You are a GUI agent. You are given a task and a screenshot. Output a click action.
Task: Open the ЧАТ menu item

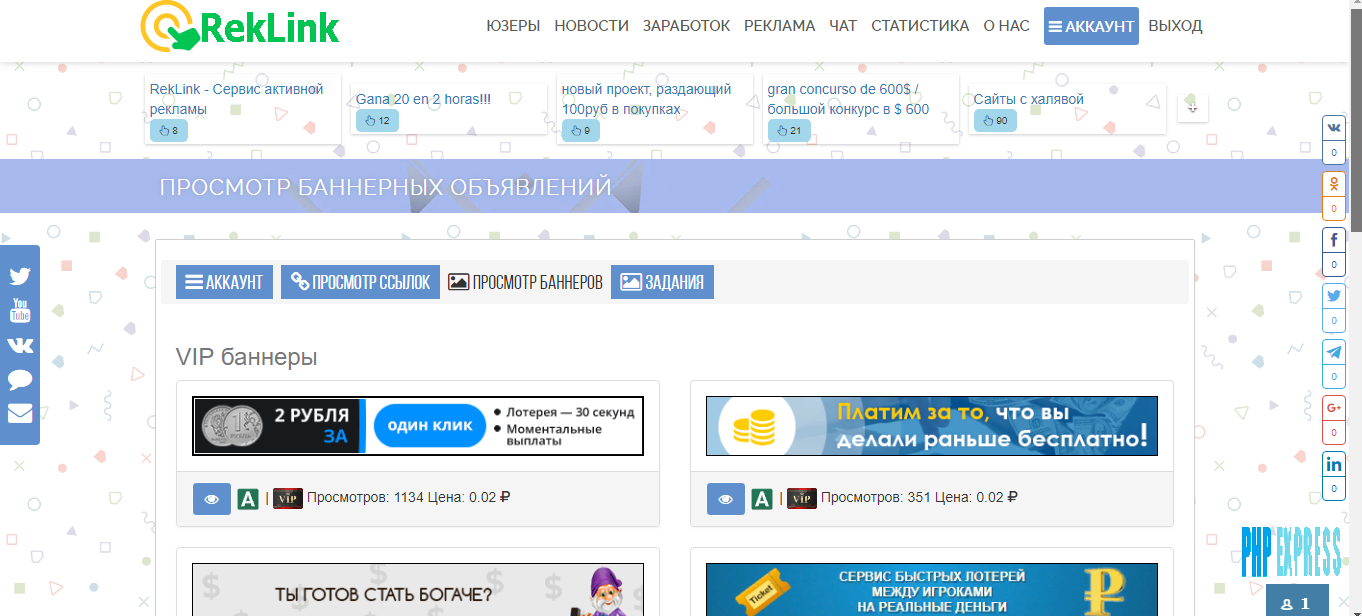point(843,26)
